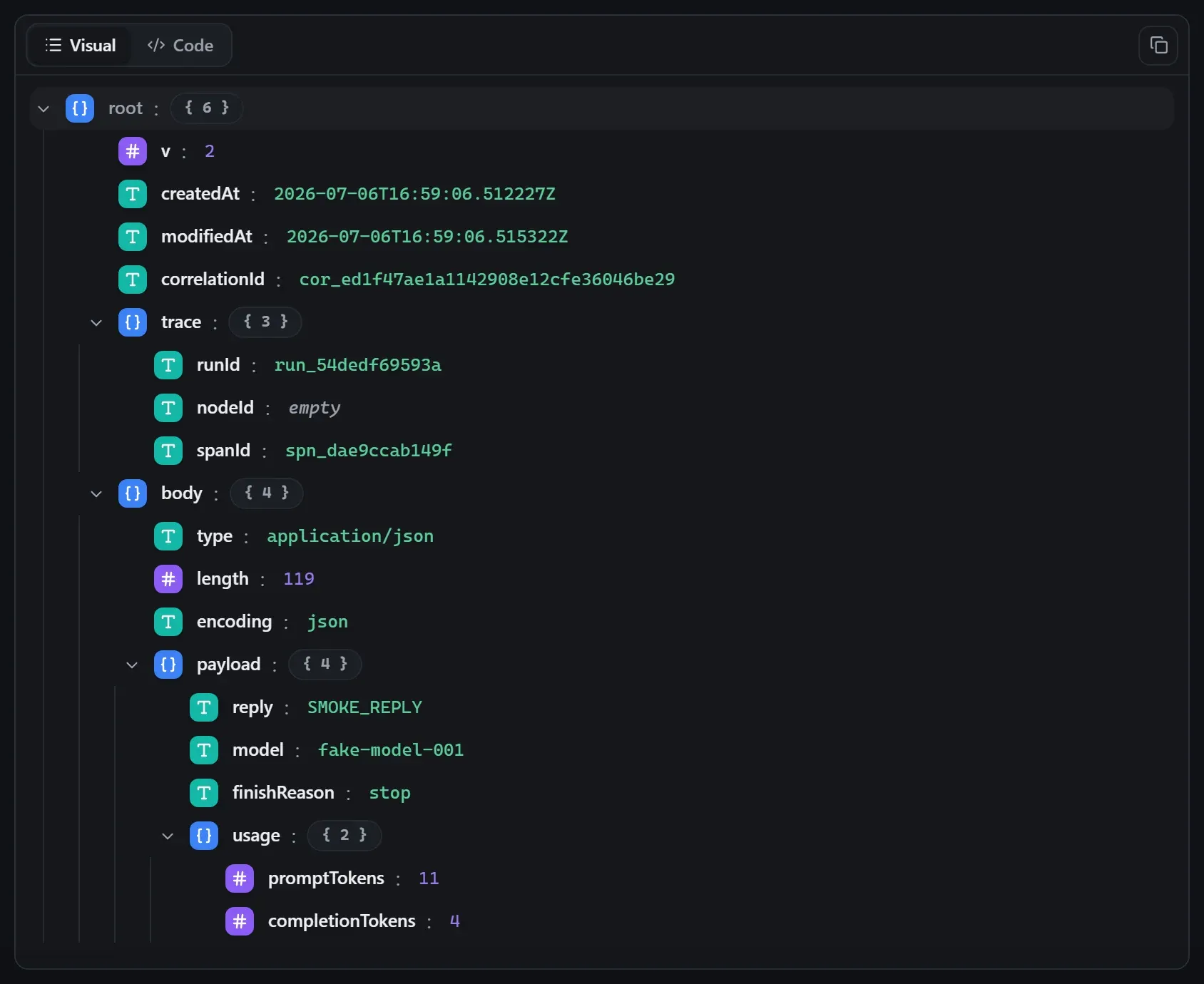Select the finishReason key label
1204x984 pixels.
point(283,793)
